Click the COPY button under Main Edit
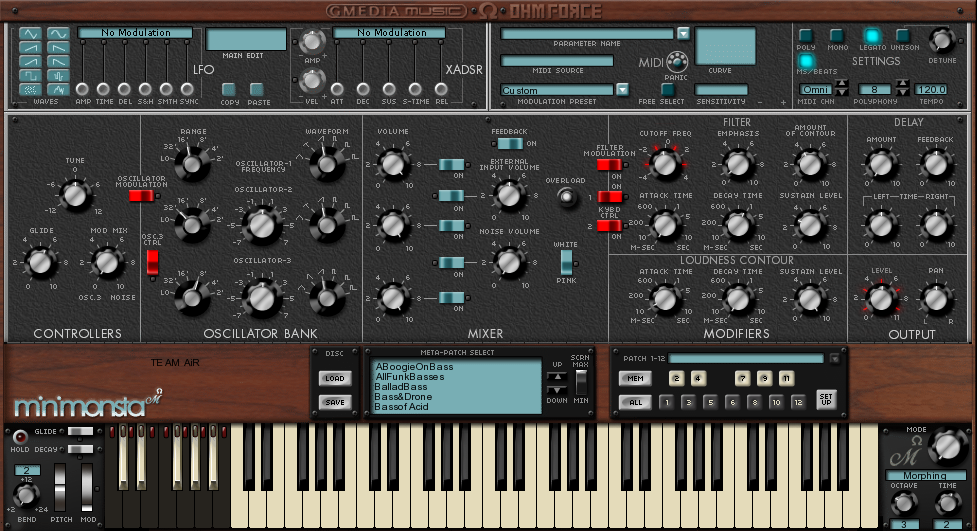This screenshot has width=977, height=531. [229, 89]
